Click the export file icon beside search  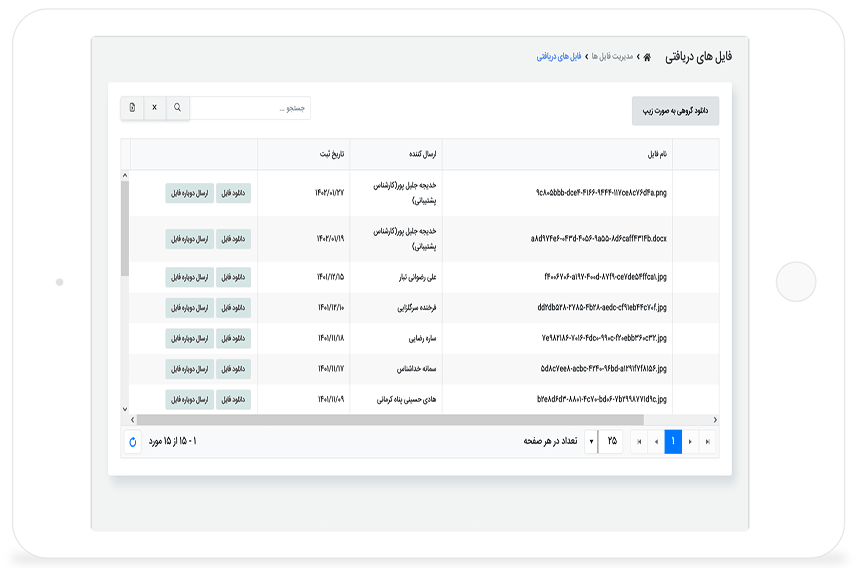coord(132,108)
